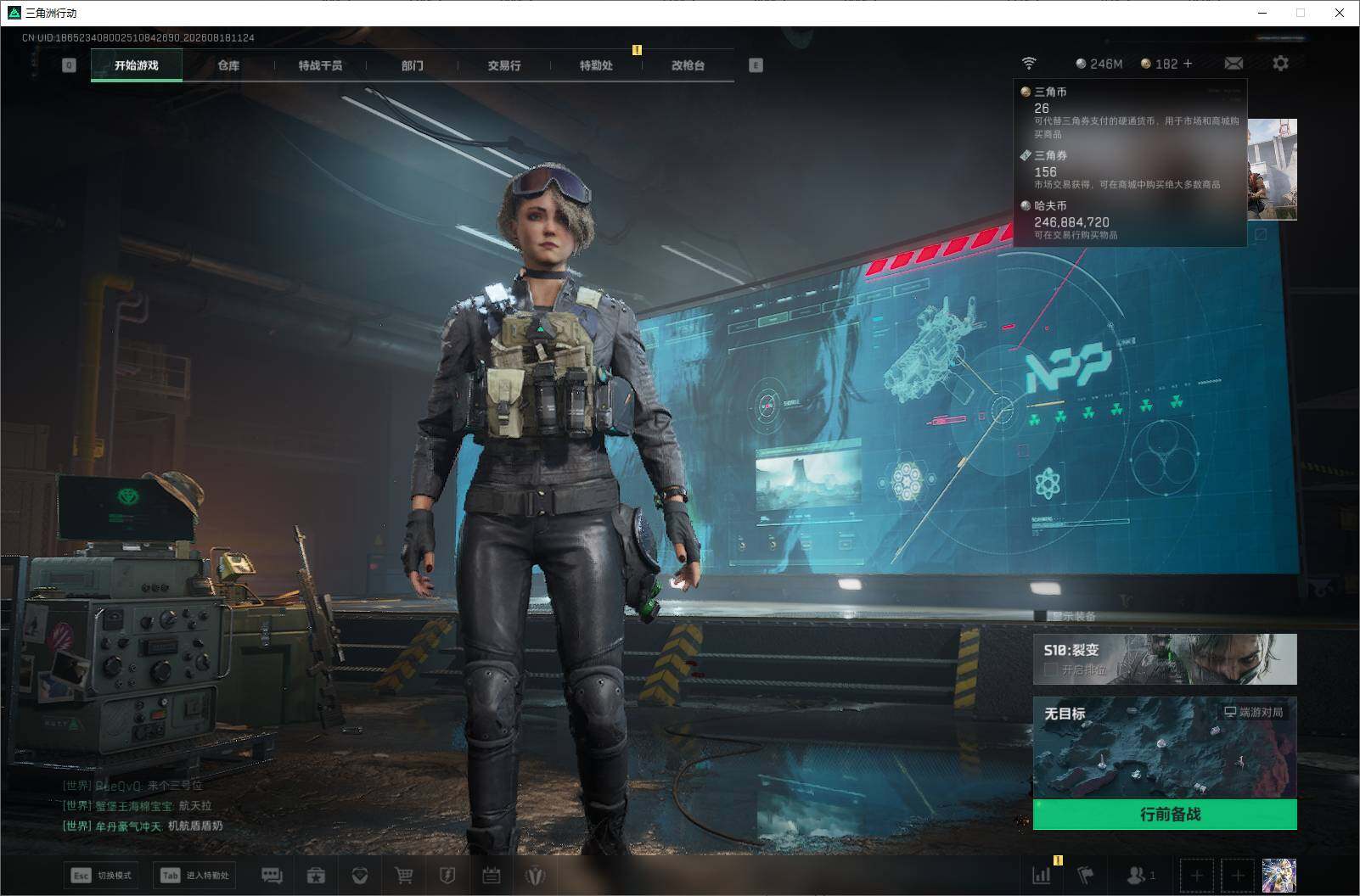Click the 246M 哈夫币 balance

(1099, 64)
